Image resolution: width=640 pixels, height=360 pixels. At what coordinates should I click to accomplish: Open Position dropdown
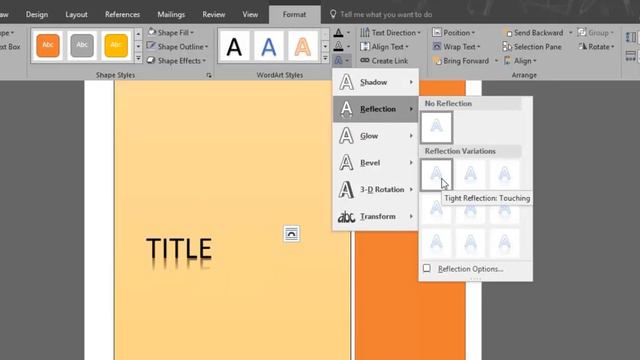(453, 32)
